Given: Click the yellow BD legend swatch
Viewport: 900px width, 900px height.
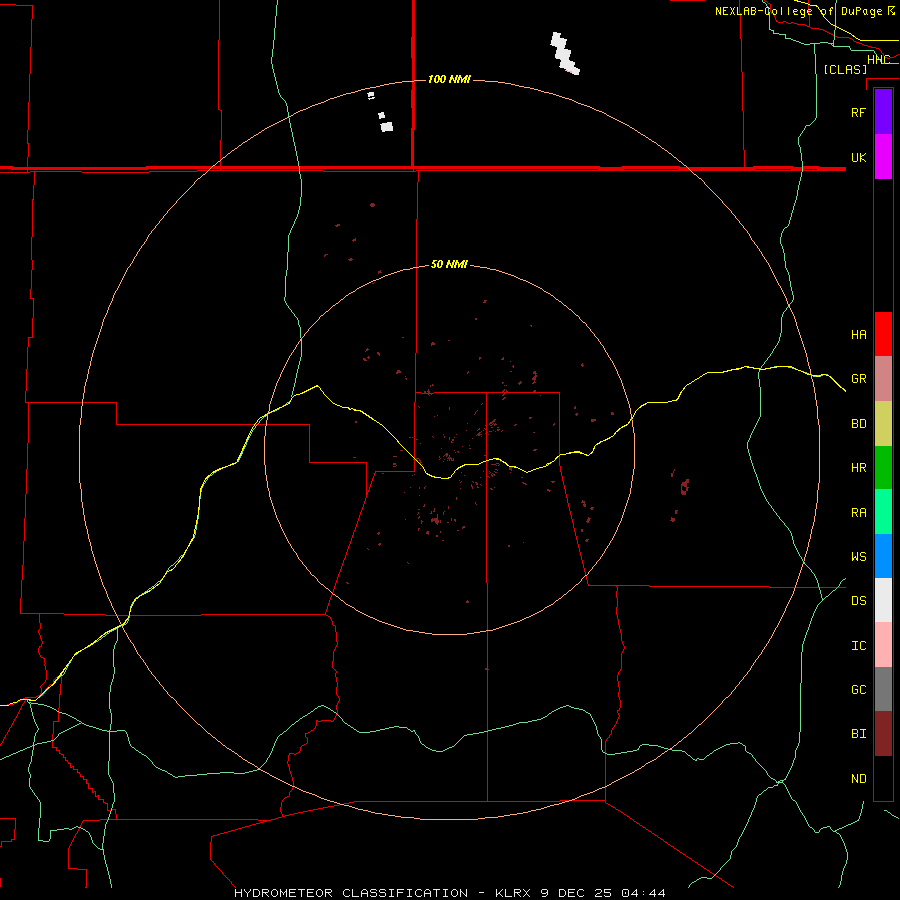Looking at the screenshot, I should pos(883,424).
